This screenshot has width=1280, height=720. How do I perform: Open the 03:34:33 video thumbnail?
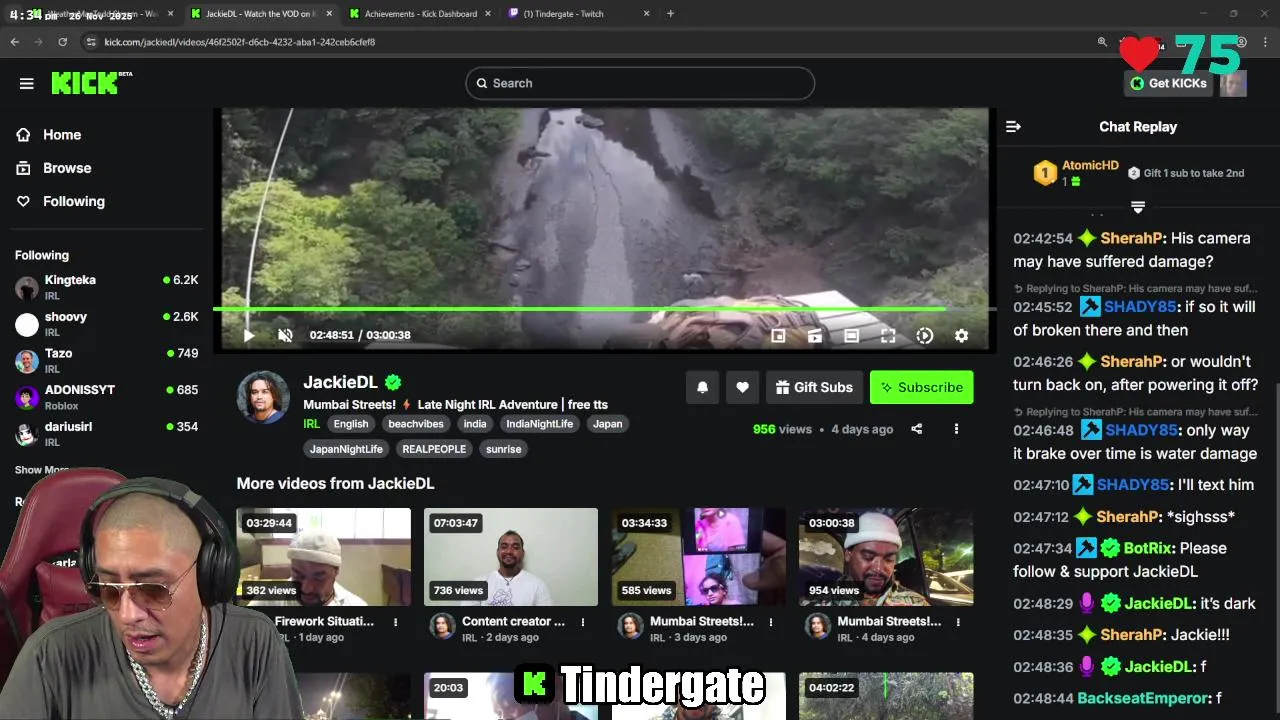click(x=699, y=557)
